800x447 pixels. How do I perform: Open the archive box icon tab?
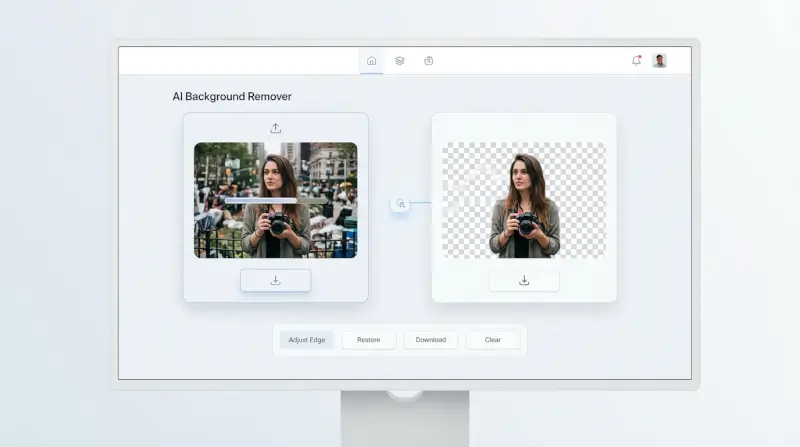click(x=429, y=61)
